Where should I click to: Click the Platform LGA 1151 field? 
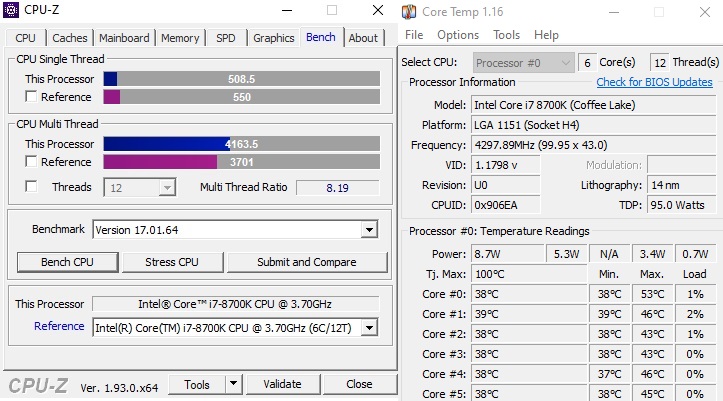(x=593, y=125)
